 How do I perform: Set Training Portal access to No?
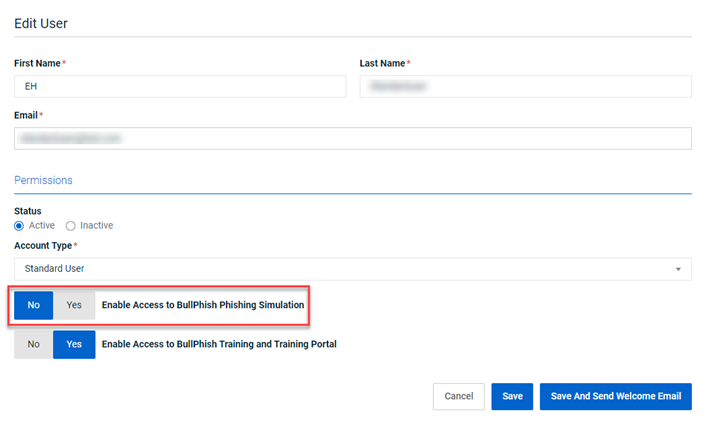pyautogui.click(x=33, y=344)
